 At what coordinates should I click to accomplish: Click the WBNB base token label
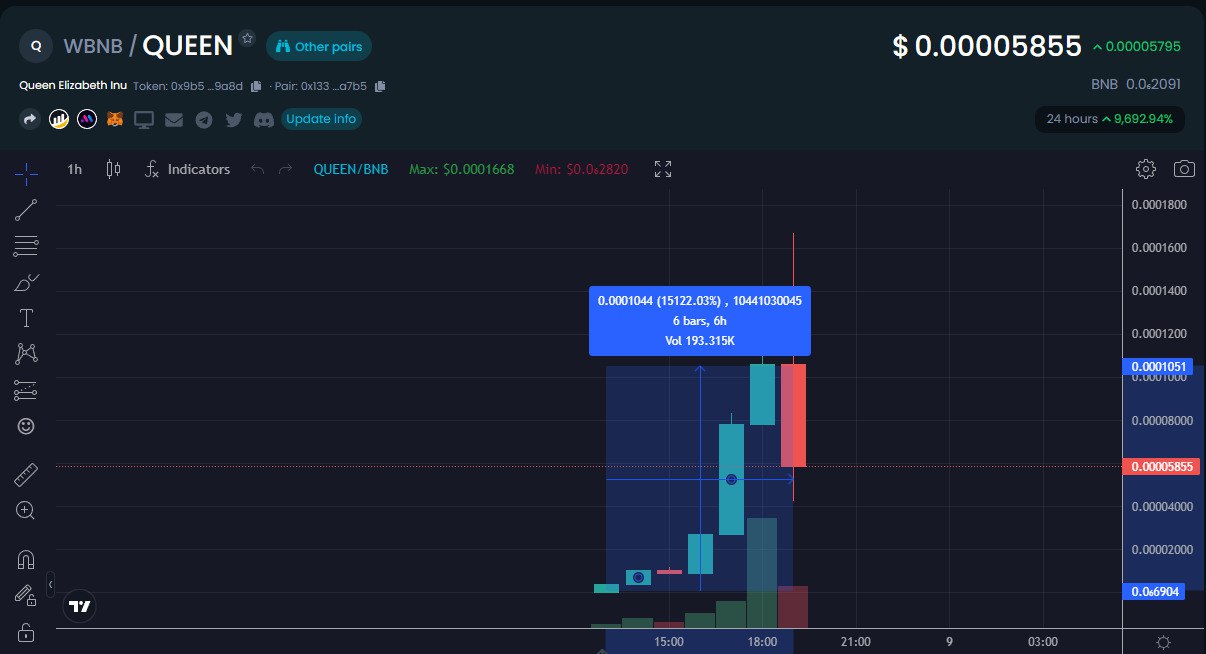[92, 46]
